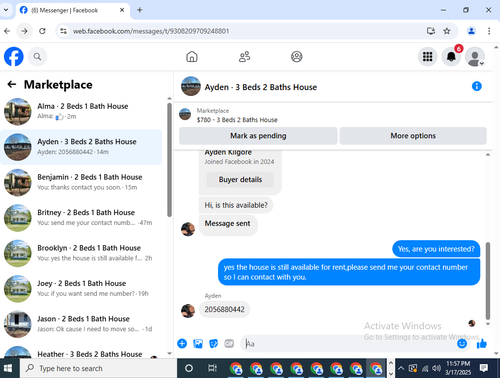Click the chat scroll up arrow
The height and width of the screenshot is (378, 500).
click(488, 155)
